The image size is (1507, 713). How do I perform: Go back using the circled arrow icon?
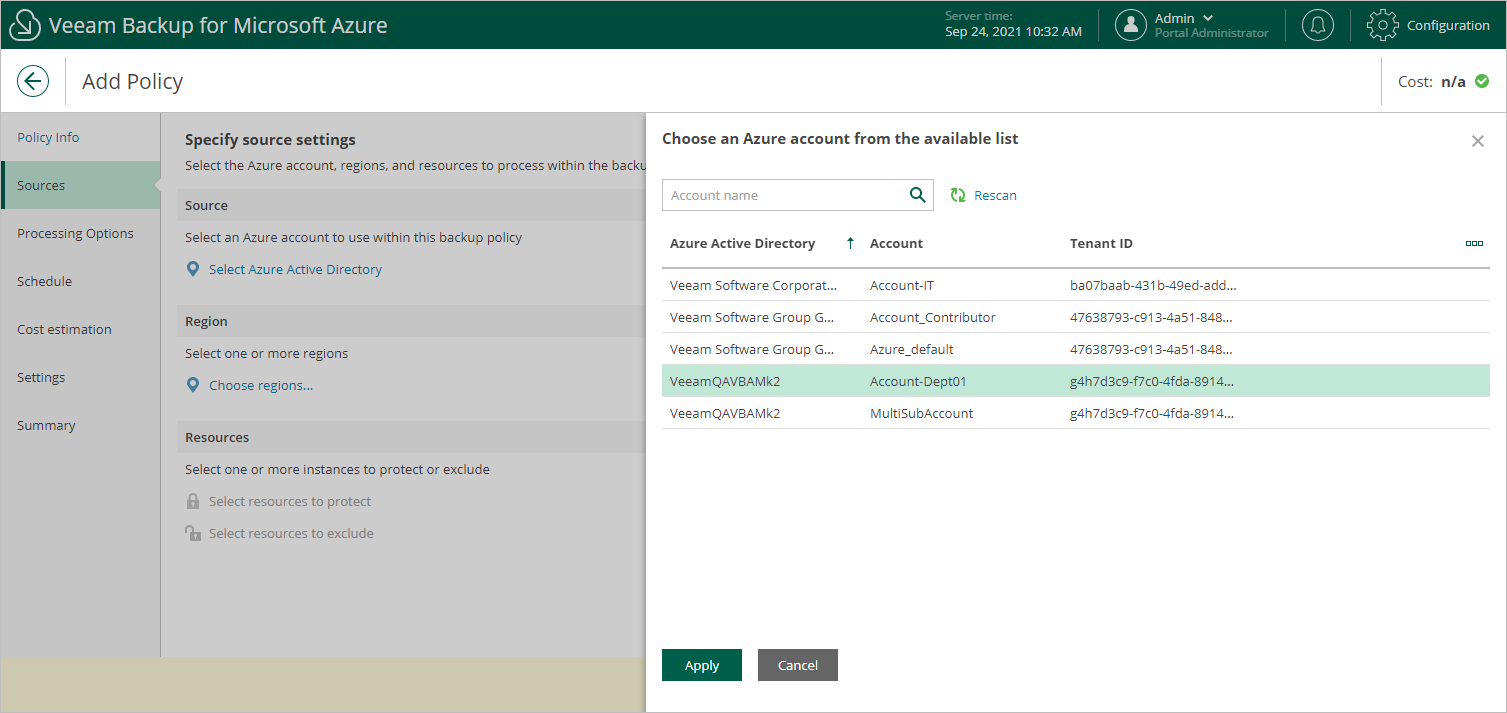point(33,81)
